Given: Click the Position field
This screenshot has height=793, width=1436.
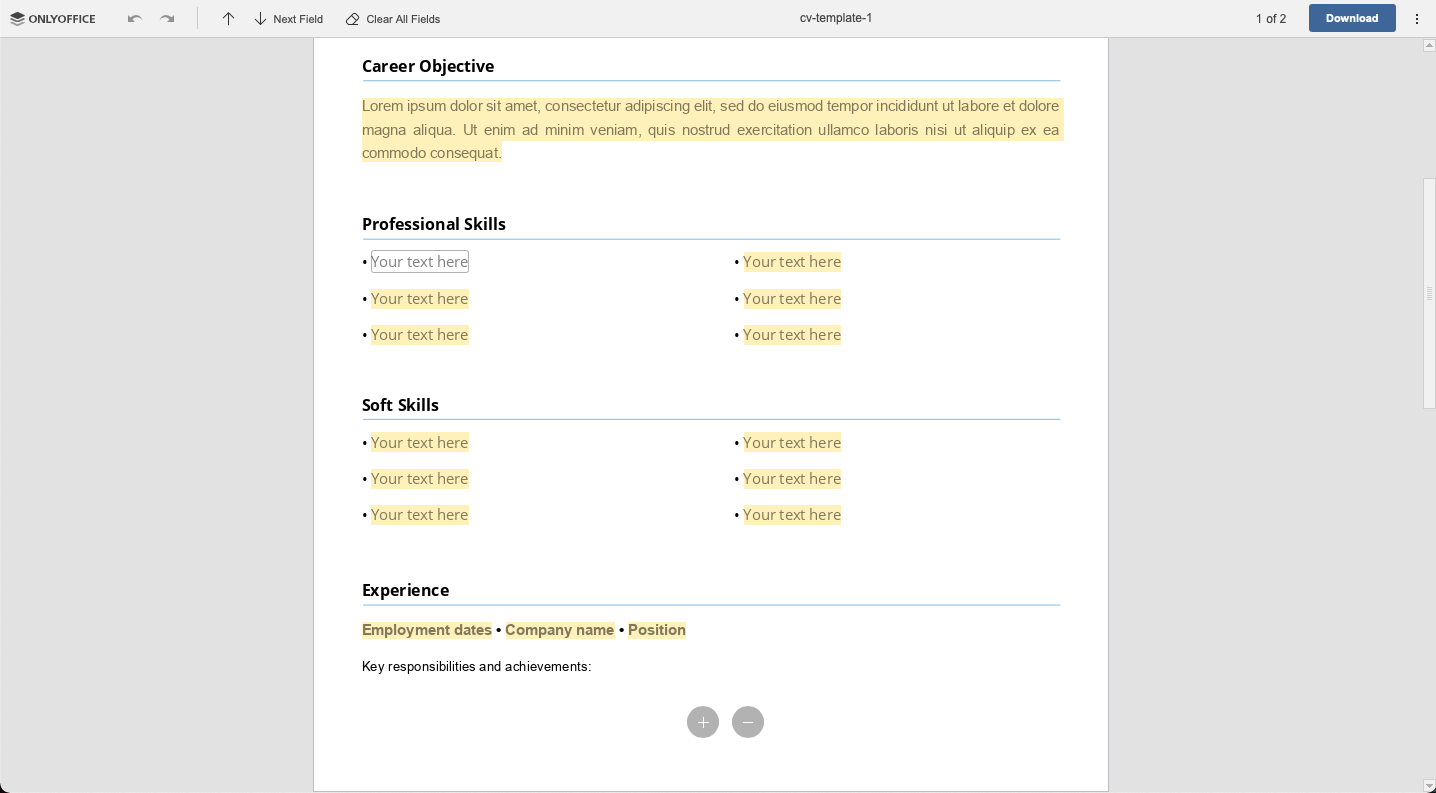Looking at the screenshot, I should 656,630.
